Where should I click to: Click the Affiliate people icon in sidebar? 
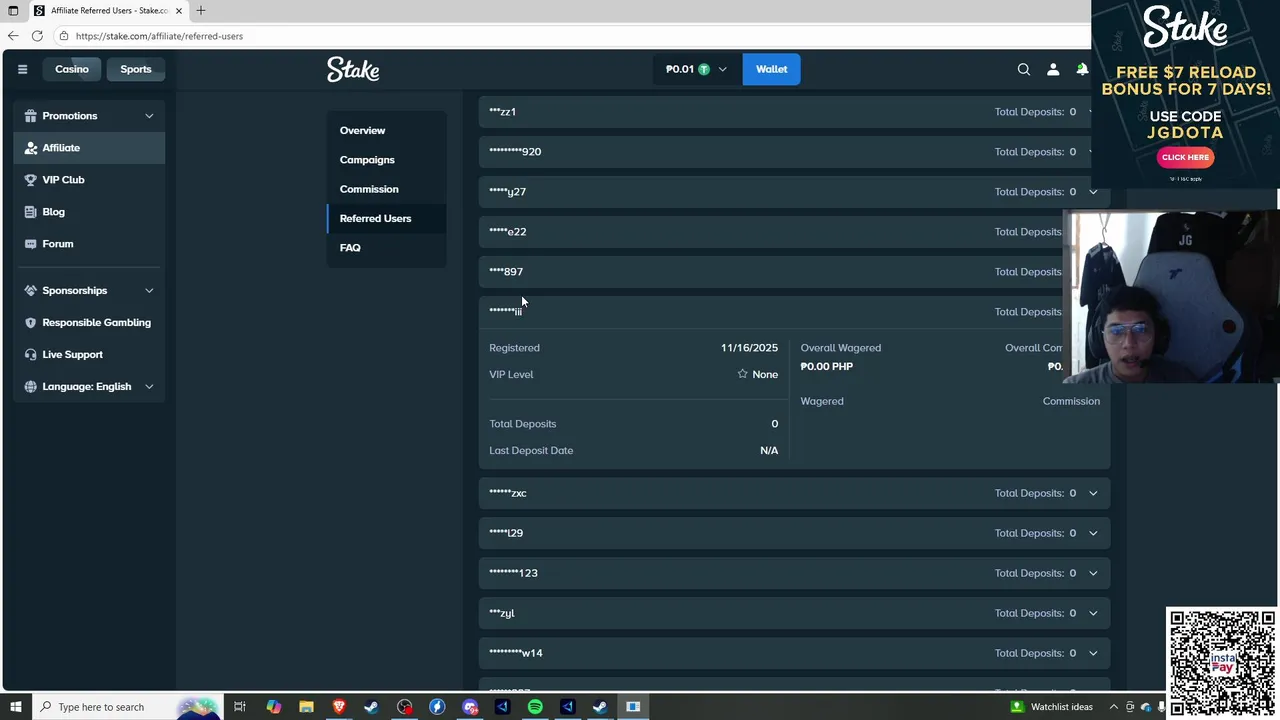(x=31, y=148)
